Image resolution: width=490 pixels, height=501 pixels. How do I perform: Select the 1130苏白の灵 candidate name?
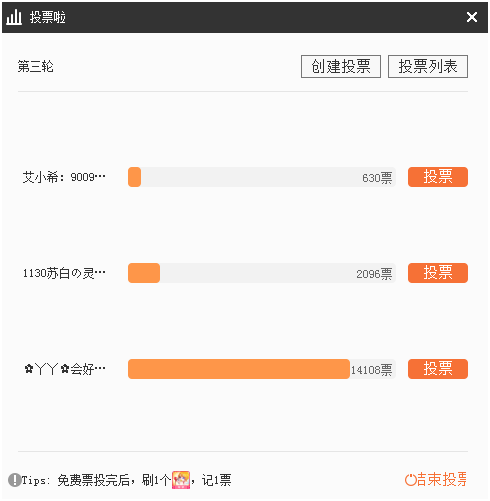pyautogui.click(x=64, y=273)
